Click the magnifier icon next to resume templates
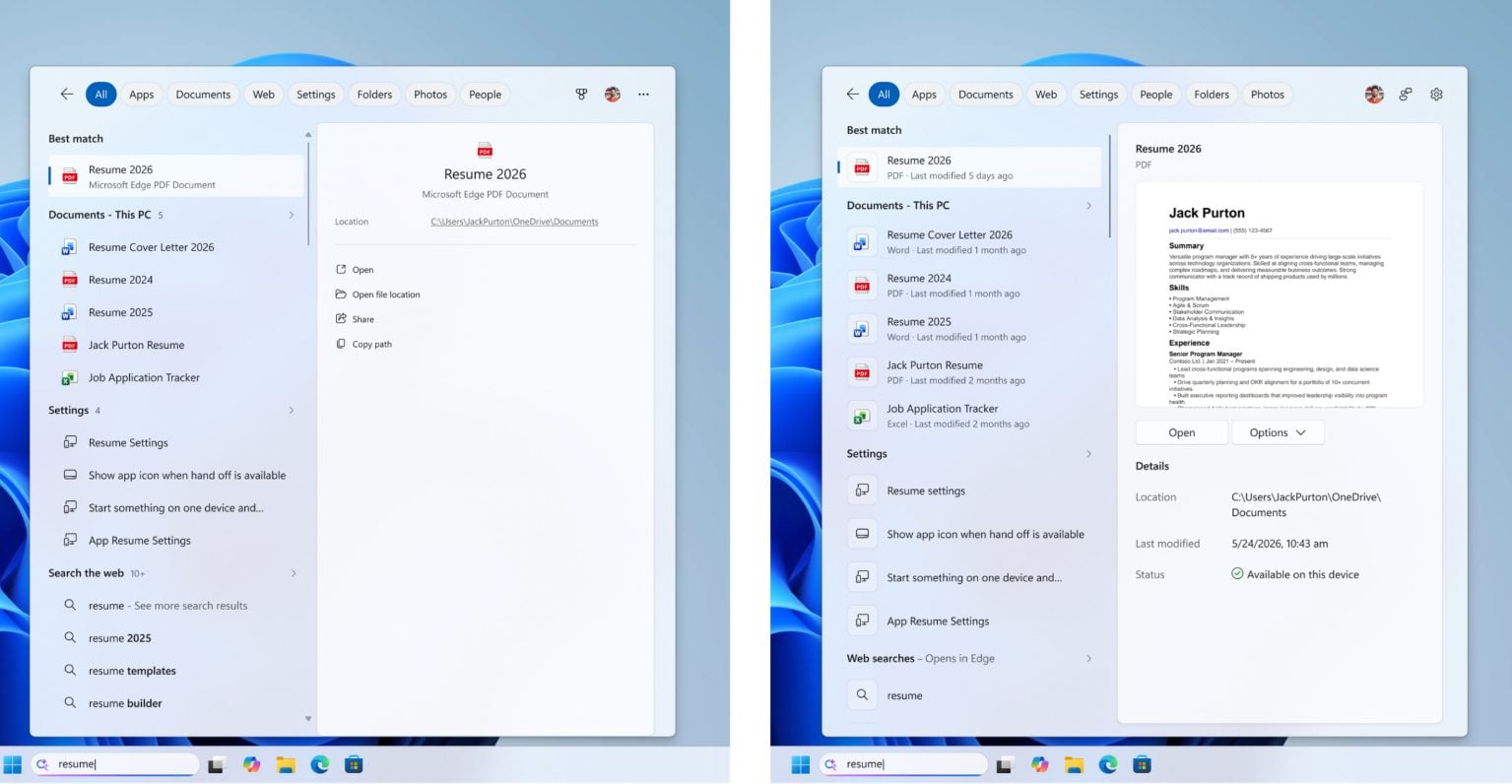The width and height of the screenshot is (1512, 784). pos(70,670)
